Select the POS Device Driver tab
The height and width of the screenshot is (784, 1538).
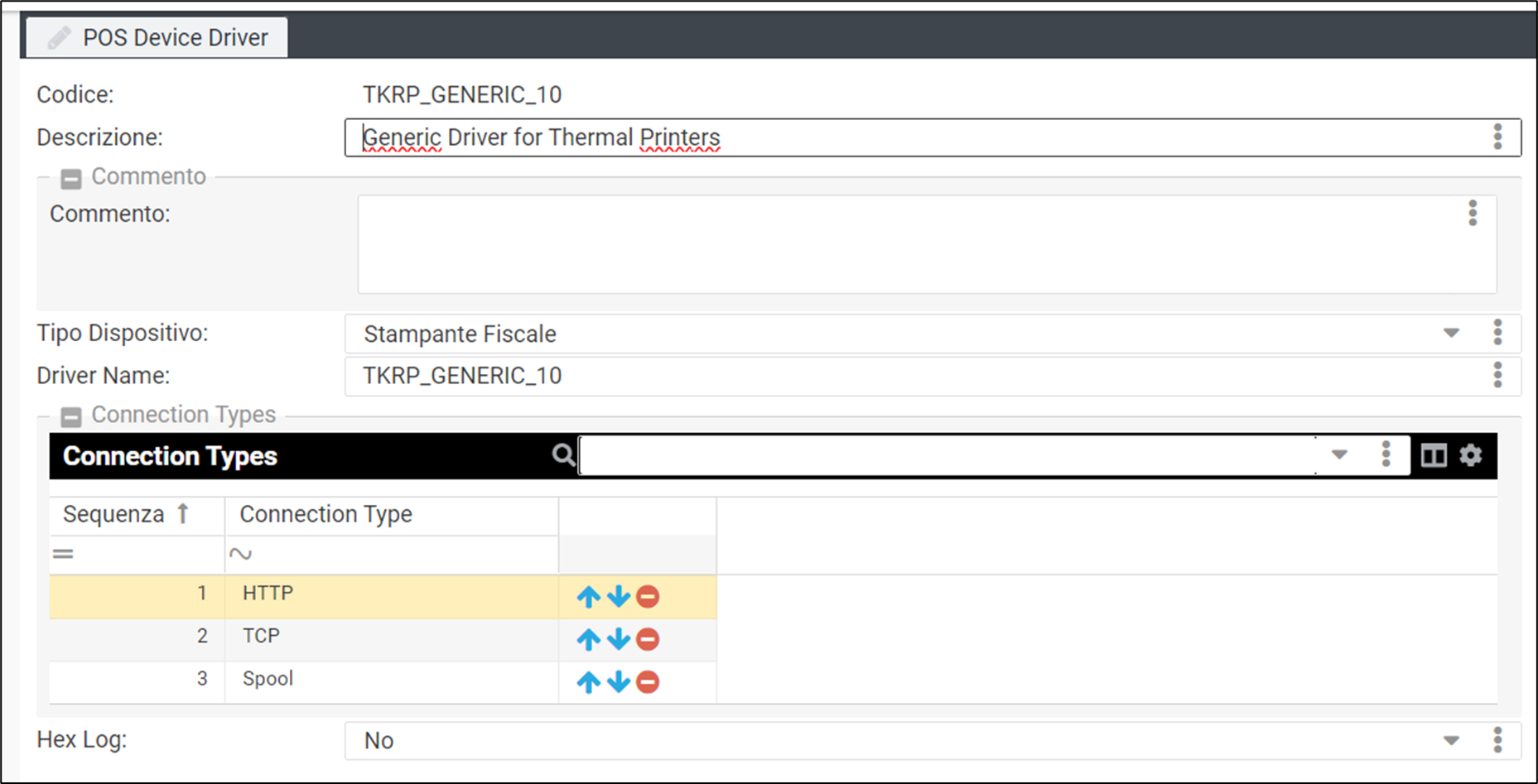(x=157, y=38)
